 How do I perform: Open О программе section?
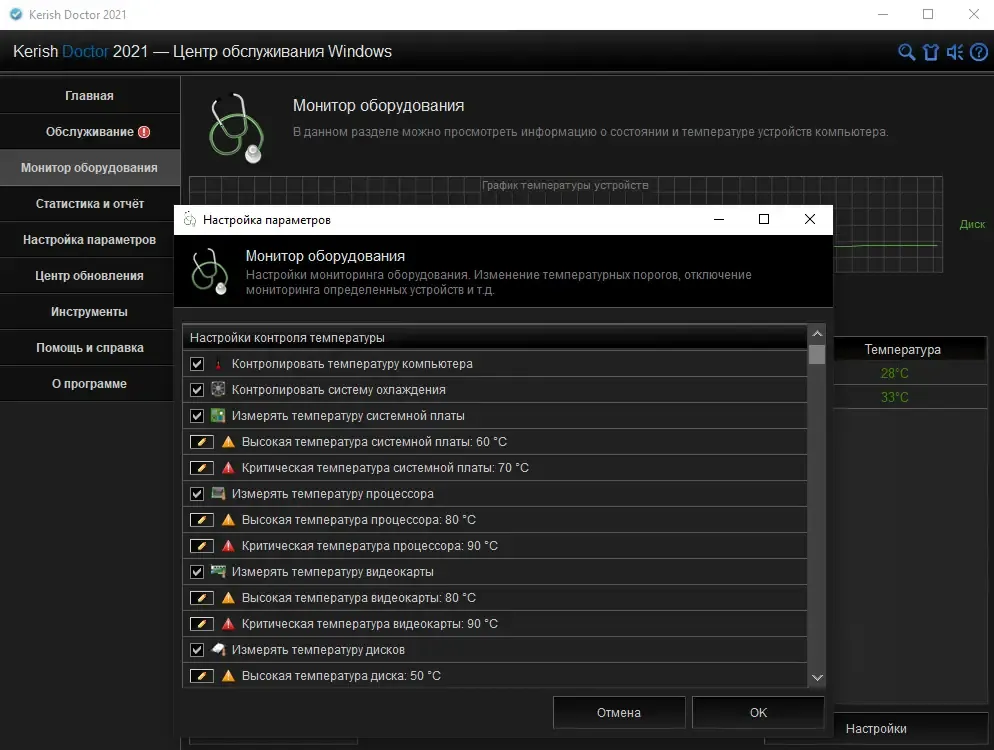[x=87, y=384]
